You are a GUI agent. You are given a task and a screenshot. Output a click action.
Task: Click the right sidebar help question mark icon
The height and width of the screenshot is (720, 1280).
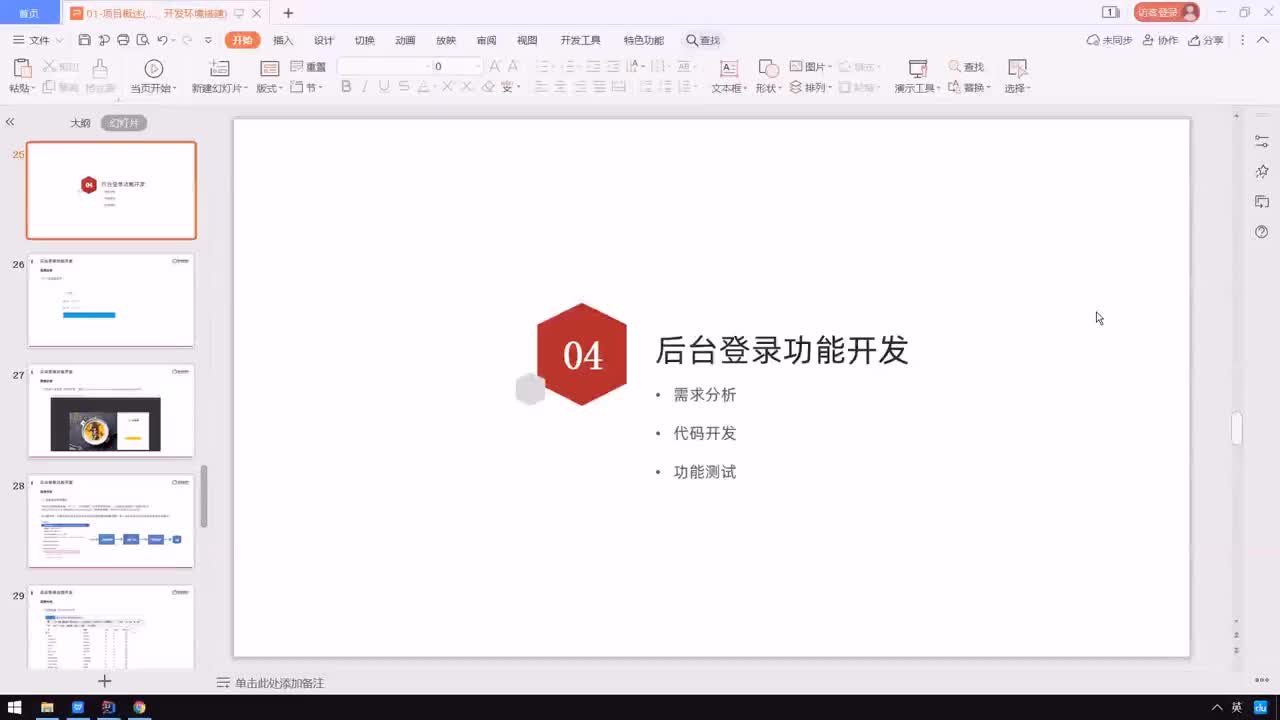[1262, 232]
